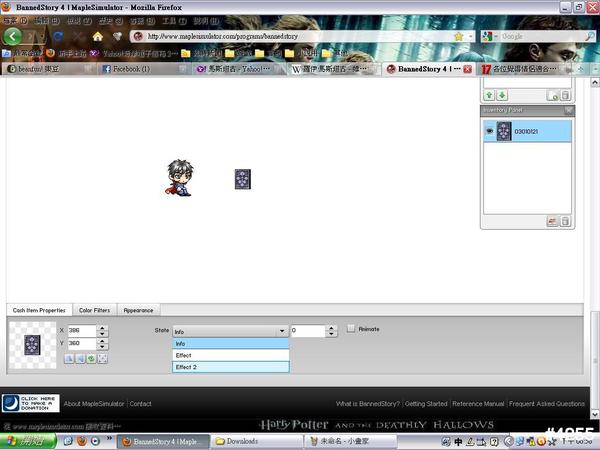Decrease frame number with down arrow

(331, 334)
